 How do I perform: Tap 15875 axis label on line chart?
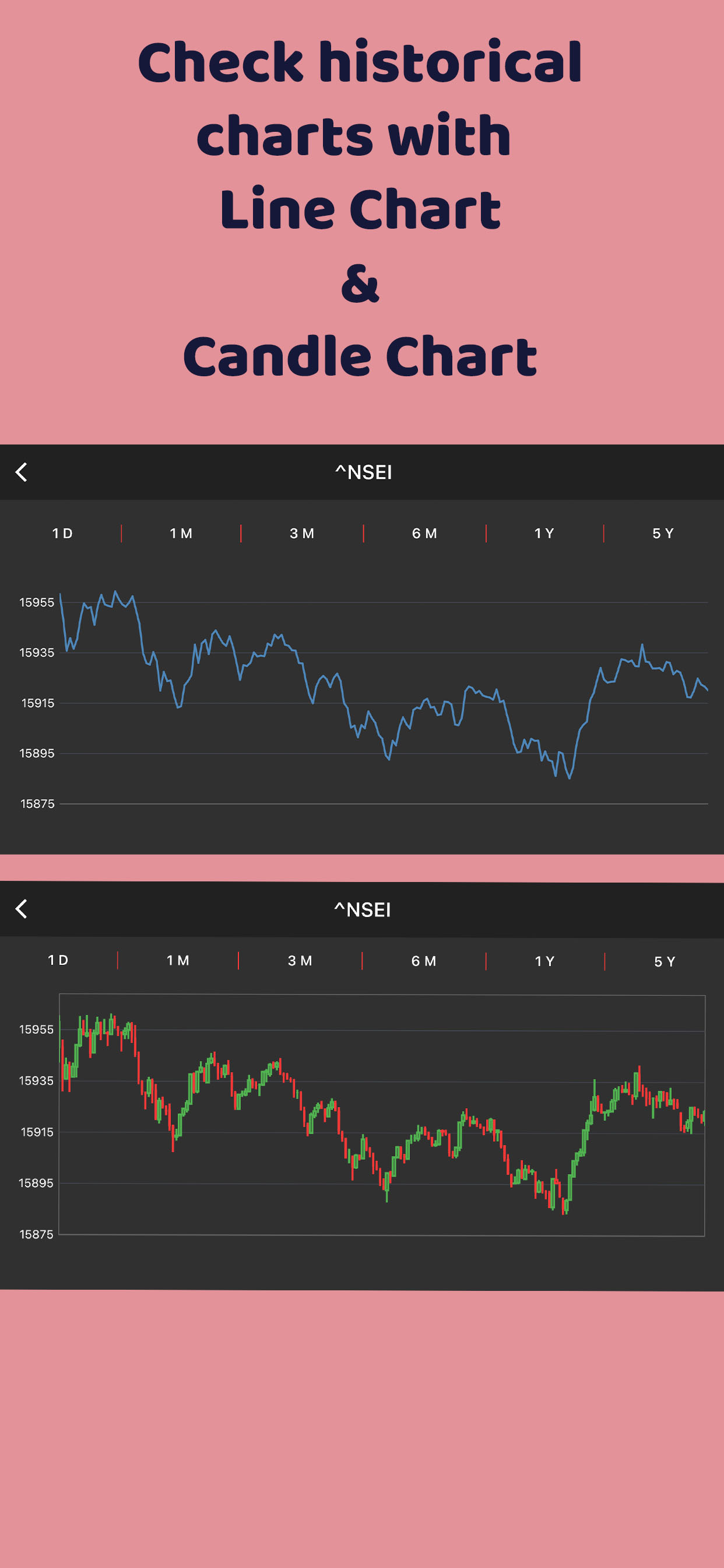(38, 804)
